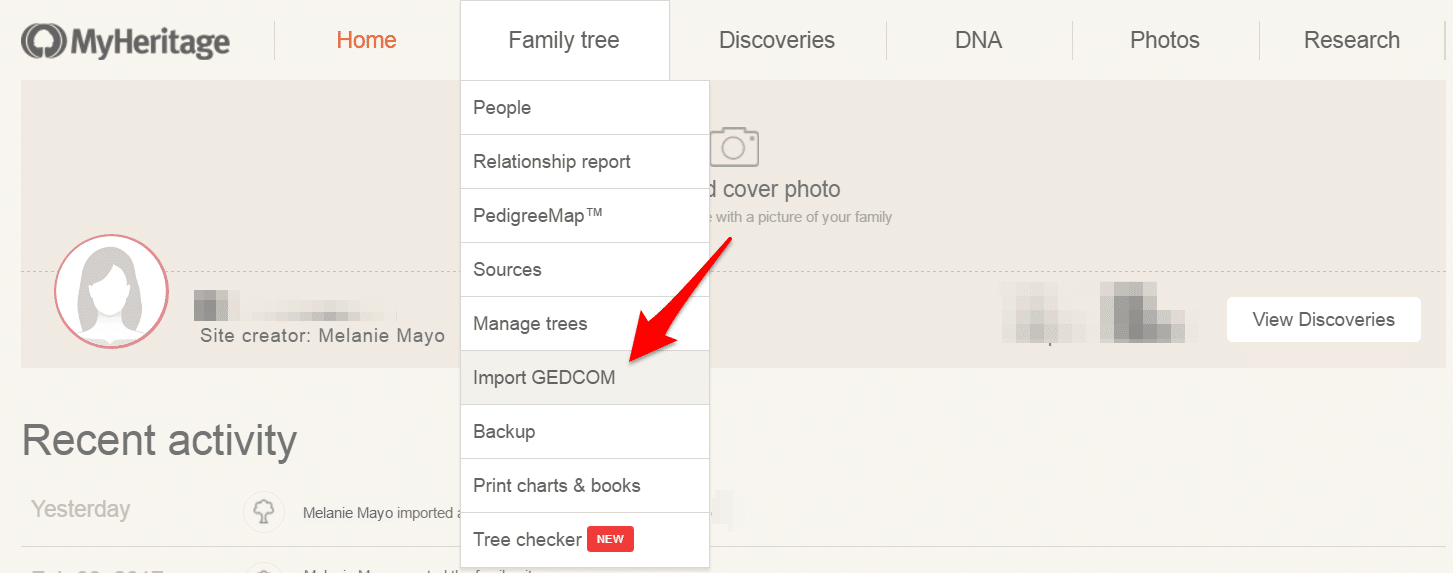Click the NEW badge next to Tree checker
Viewport: 1453px width, 573px height.
(610, 539)
